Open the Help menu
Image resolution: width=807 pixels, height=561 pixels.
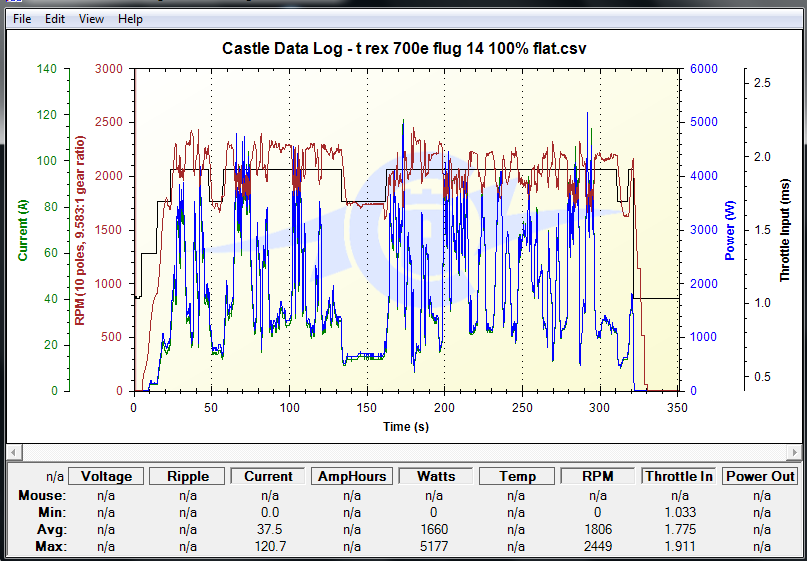pyautogui.click(x=130, y=19)
